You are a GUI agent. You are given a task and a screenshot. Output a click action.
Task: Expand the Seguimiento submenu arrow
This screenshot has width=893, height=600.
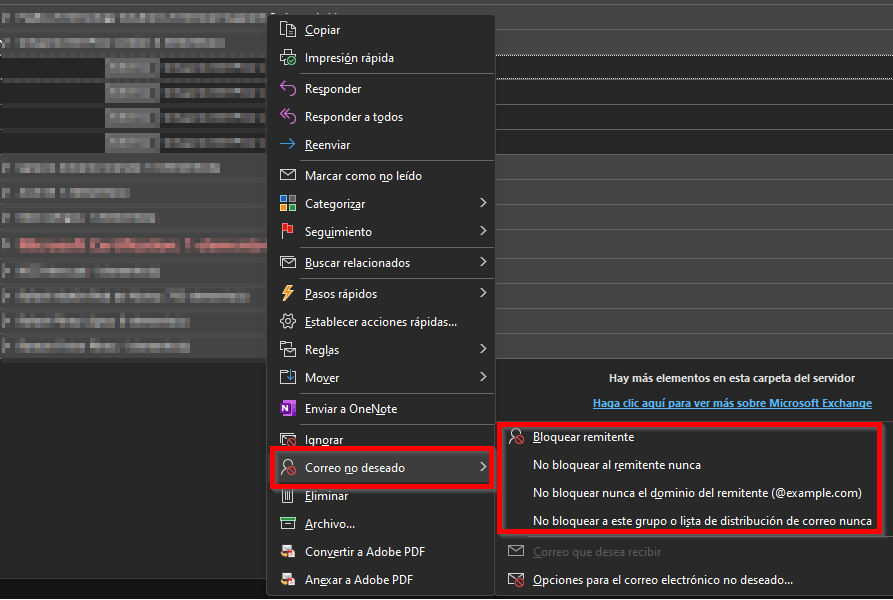click(483, 232)
